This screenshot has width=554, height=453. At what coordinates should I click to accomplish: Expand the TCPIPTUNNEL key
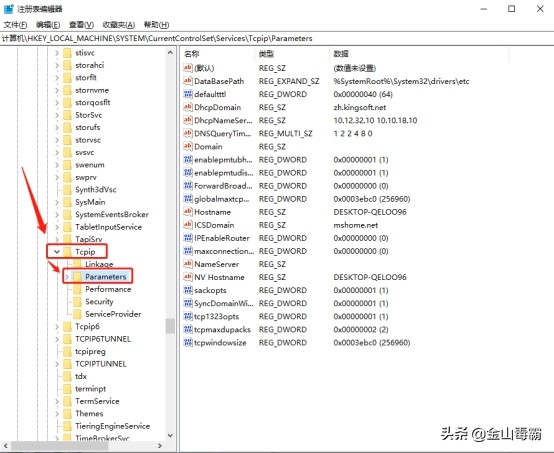coord(57,364)
